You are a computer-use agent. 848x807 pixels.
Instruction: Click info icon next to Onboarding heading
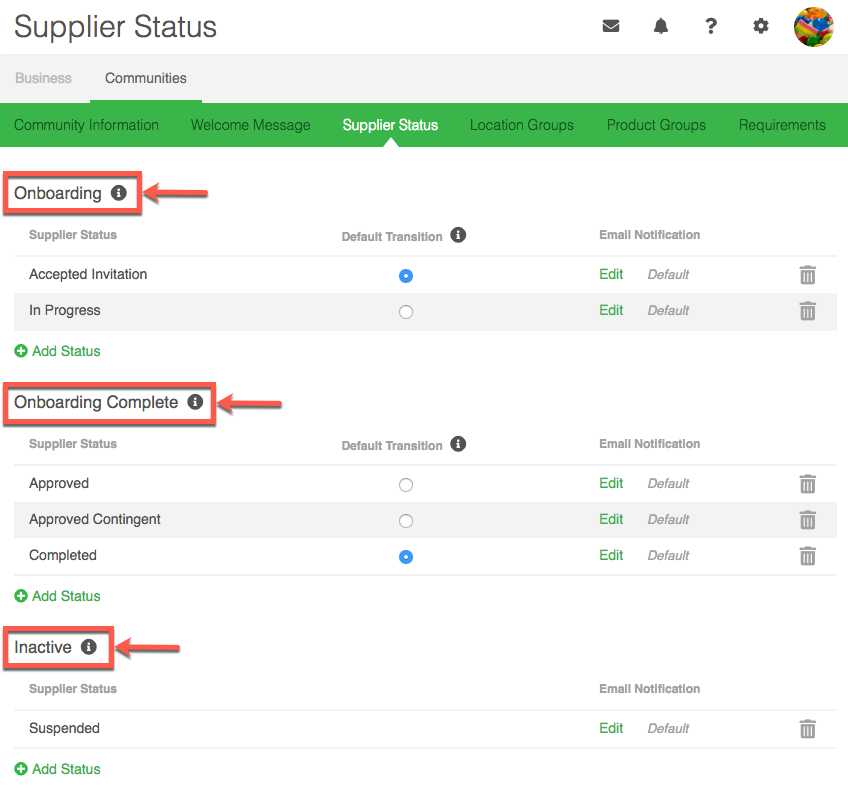119,193
